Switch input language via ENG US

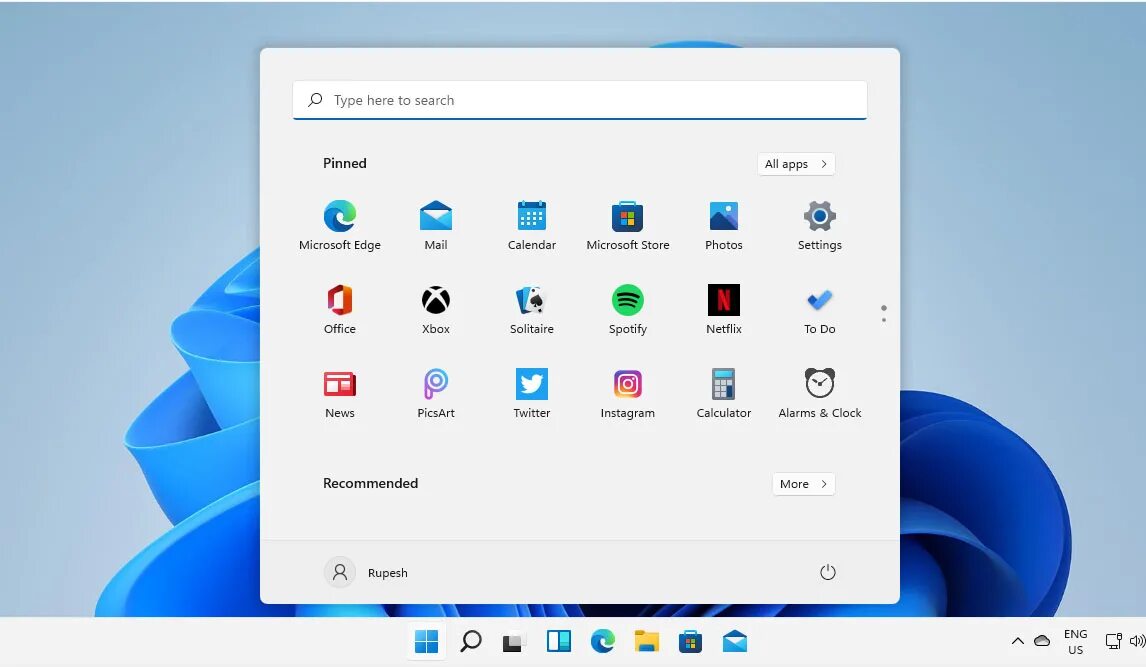tap(1075, 641)
